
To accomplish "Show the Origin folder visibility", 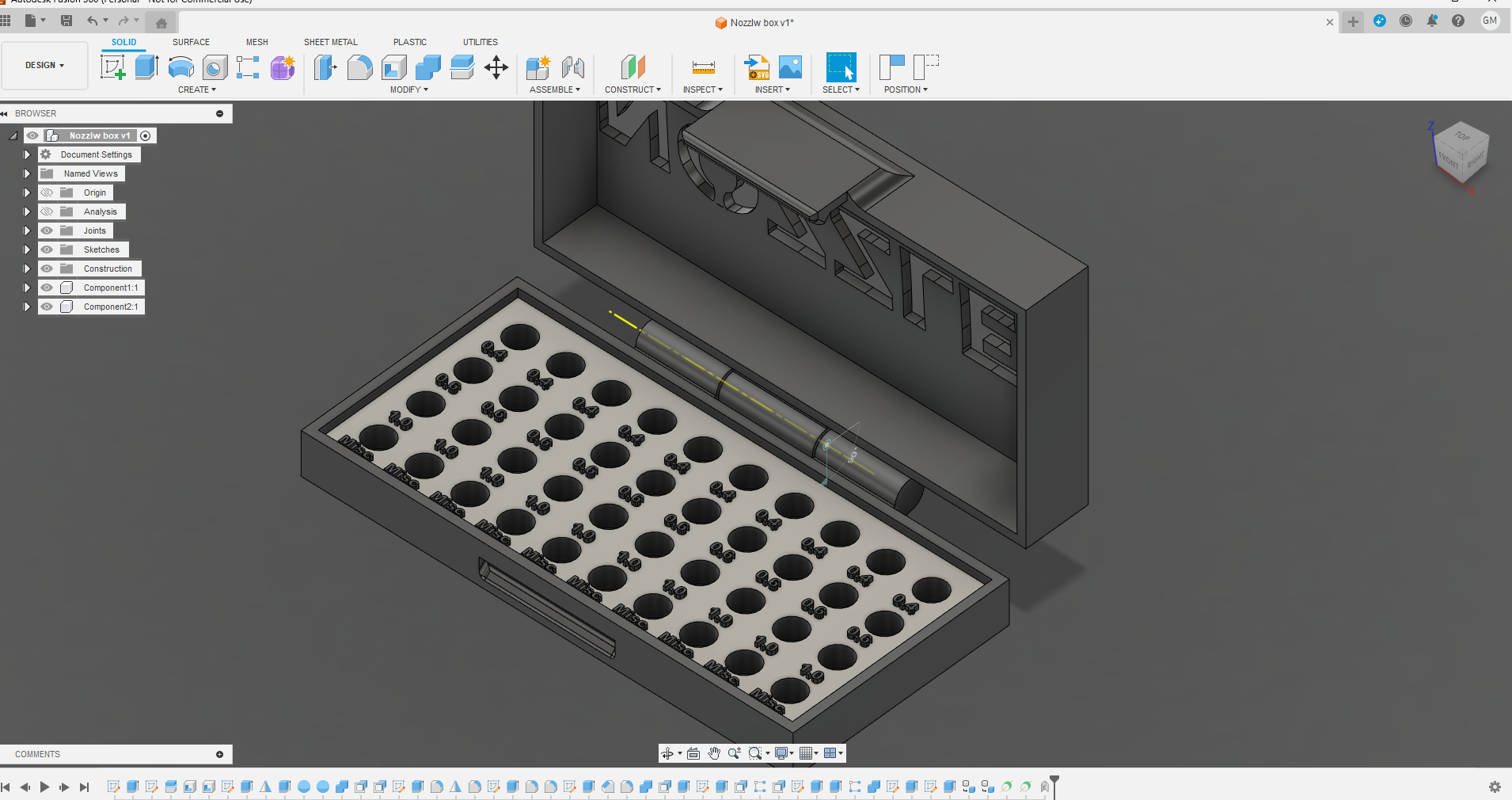I will coord(47,192).
